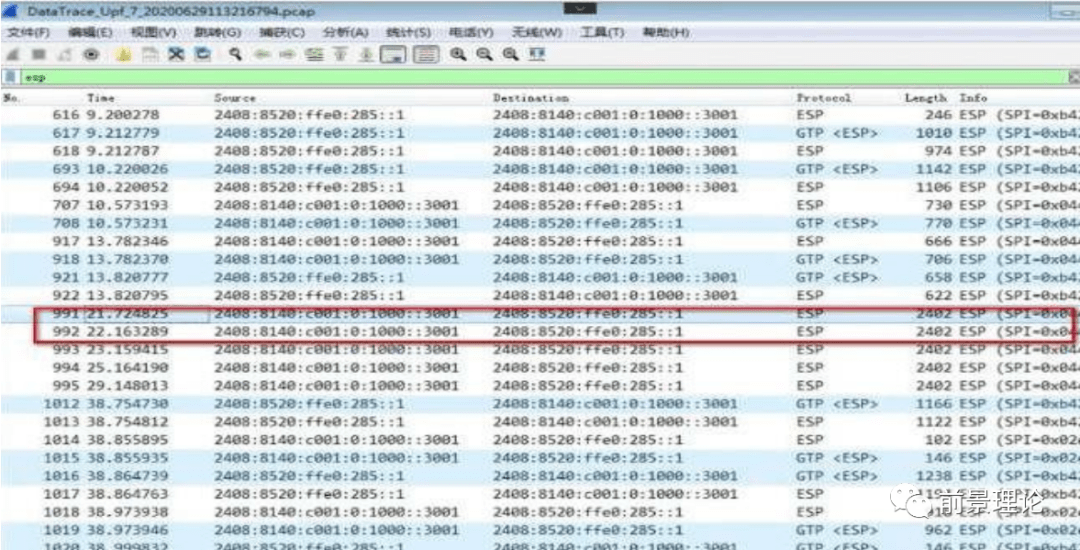Sort packets by the Time column header
The width and height of the screenshot is (1080, 550).
tap(101, 98)
